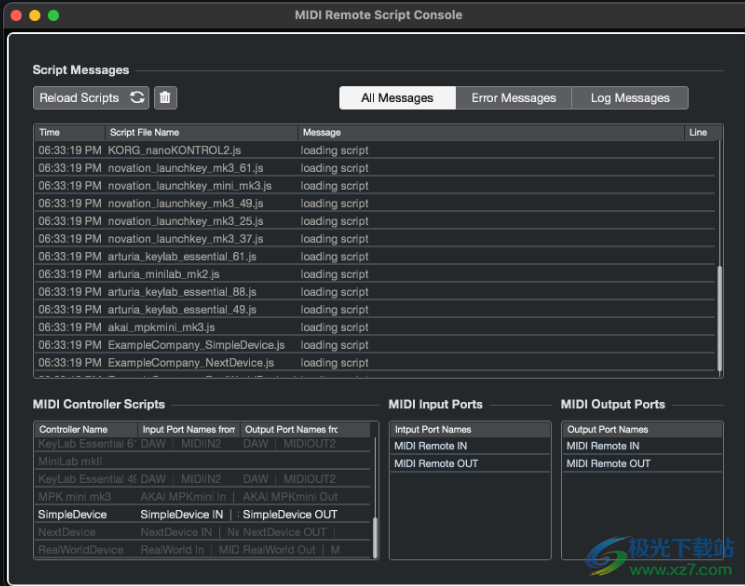Select the MPK mini mk3 controller row
The height and width of the screenshot is (586, 745).
pyautogui.click(x=203, y=497)
